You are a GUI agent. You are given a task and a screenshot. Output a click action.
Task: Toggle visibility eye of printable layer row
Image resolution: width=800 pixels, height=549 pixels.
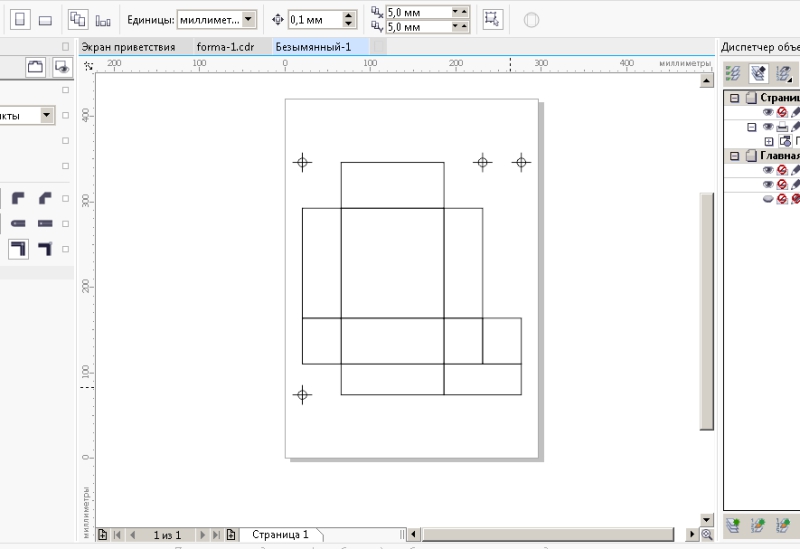coord(768,127)
